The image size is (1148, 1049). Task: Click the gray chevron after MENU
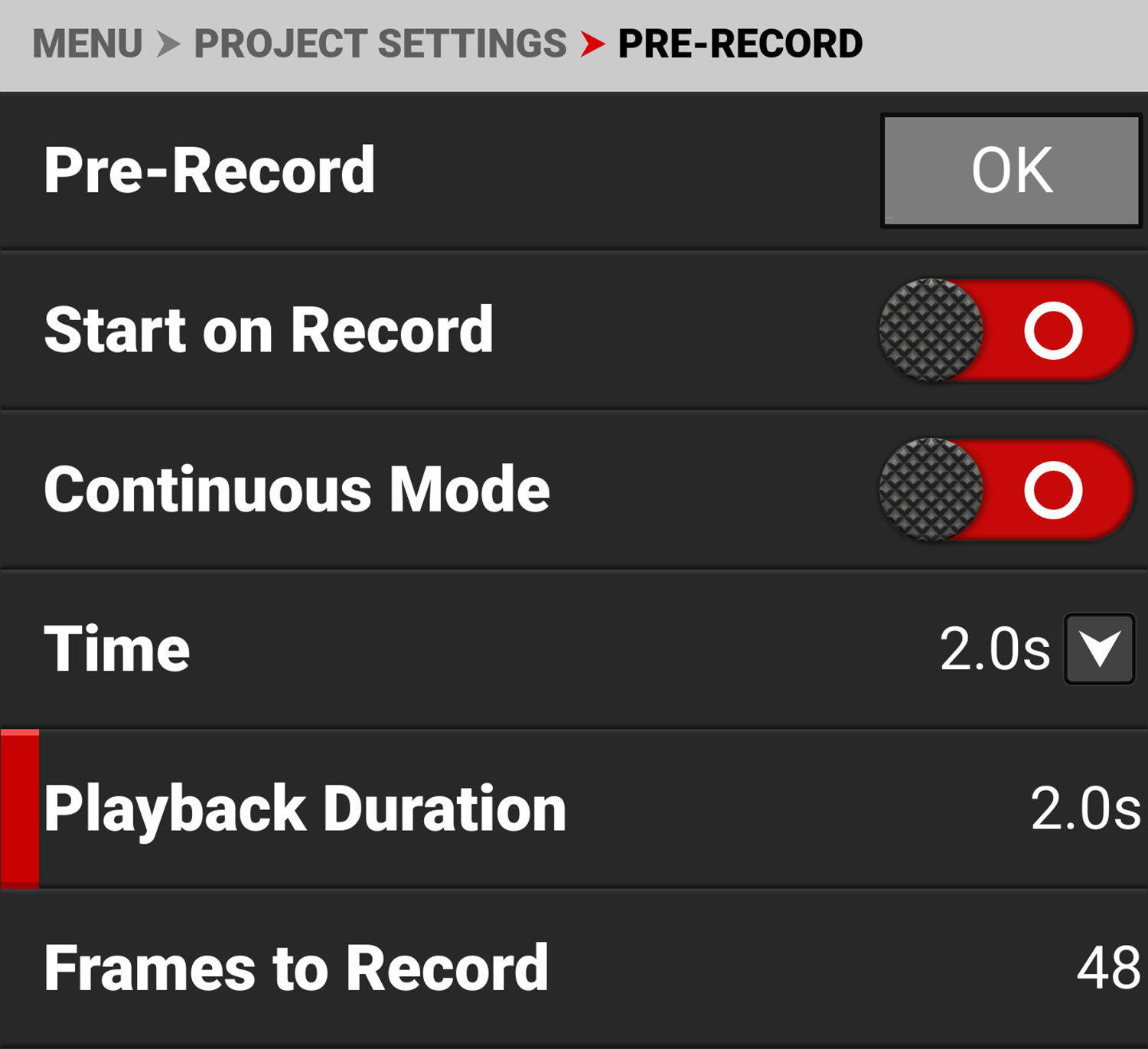[x=168, y=44]
